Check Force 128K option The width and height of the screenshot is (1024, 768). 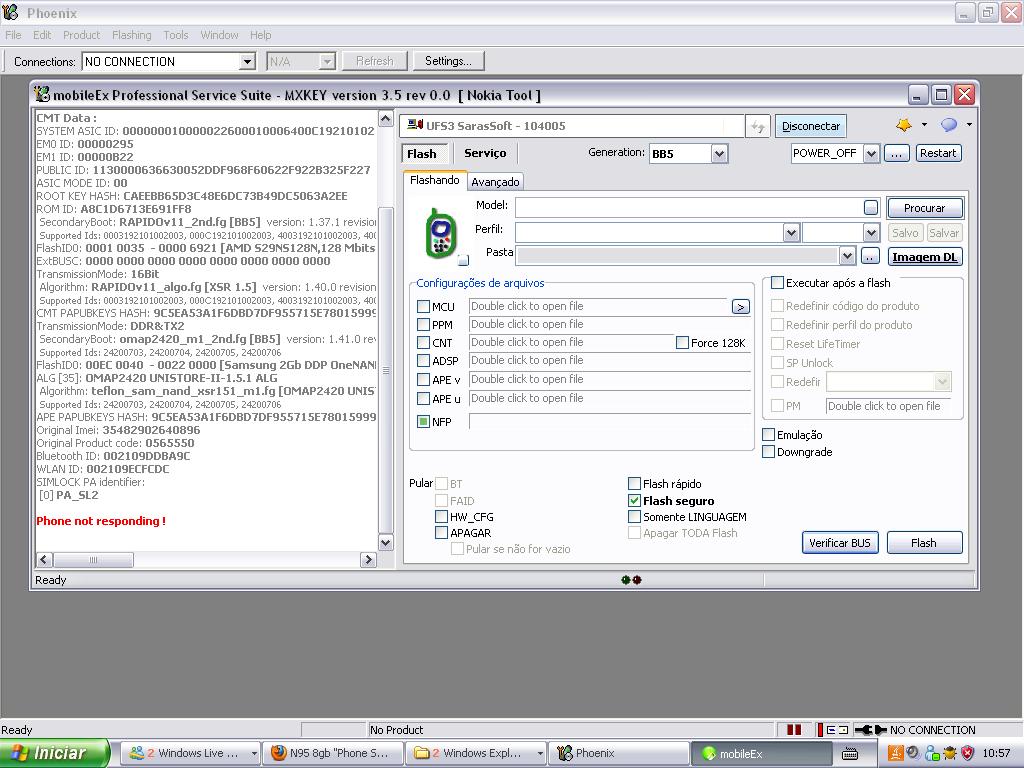(x=682, y=343)
